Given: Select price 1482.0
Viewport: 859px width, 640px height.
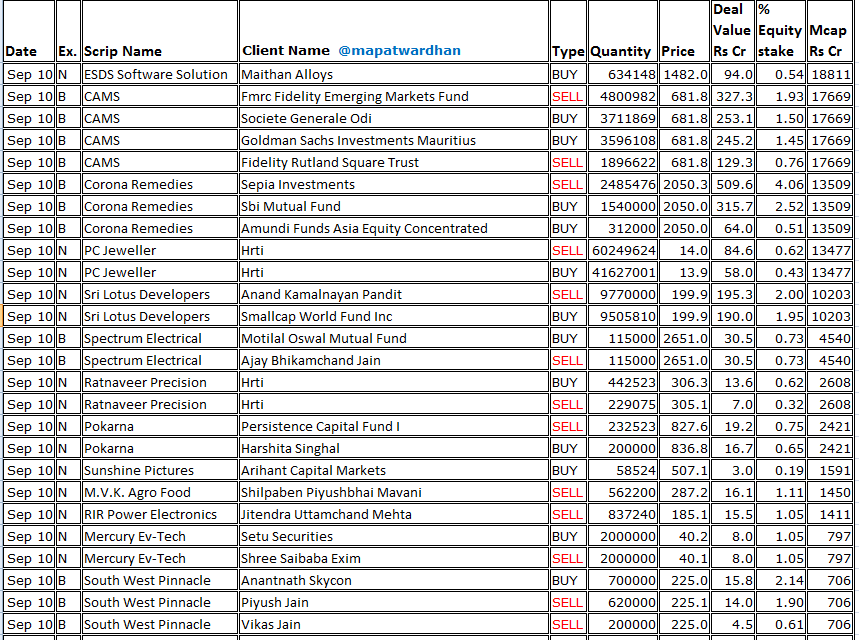Looking at the screenshot, I should click(684, 74).
